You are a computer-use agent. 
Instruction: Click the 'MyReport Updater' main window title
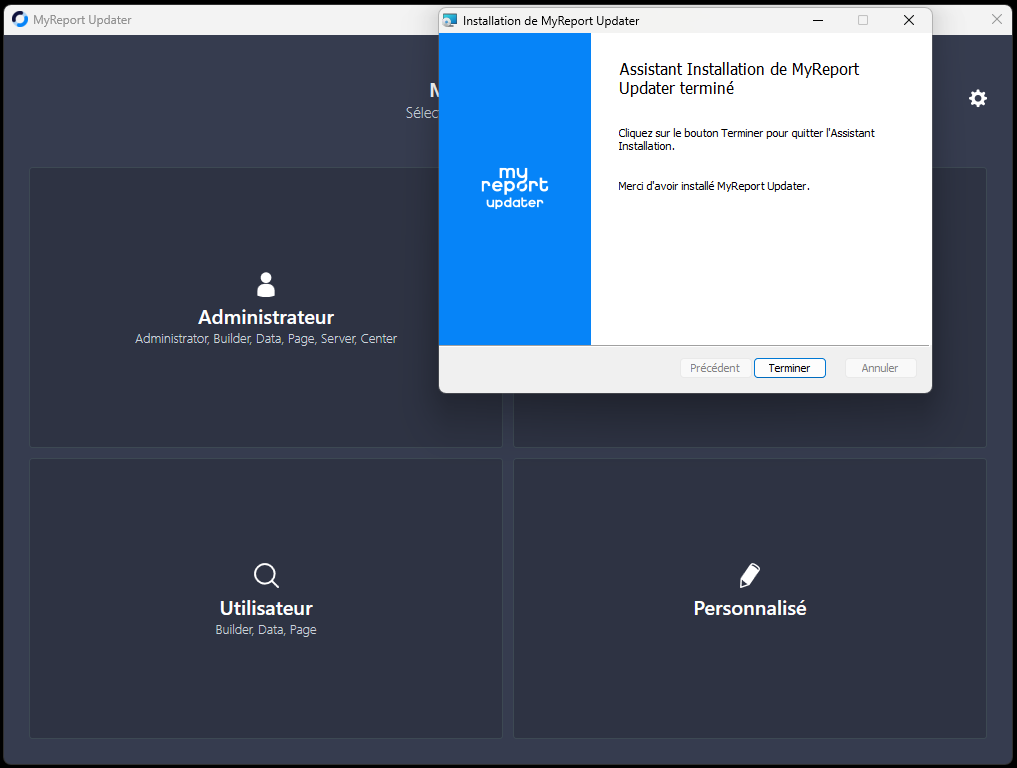[x=82, y=20]
